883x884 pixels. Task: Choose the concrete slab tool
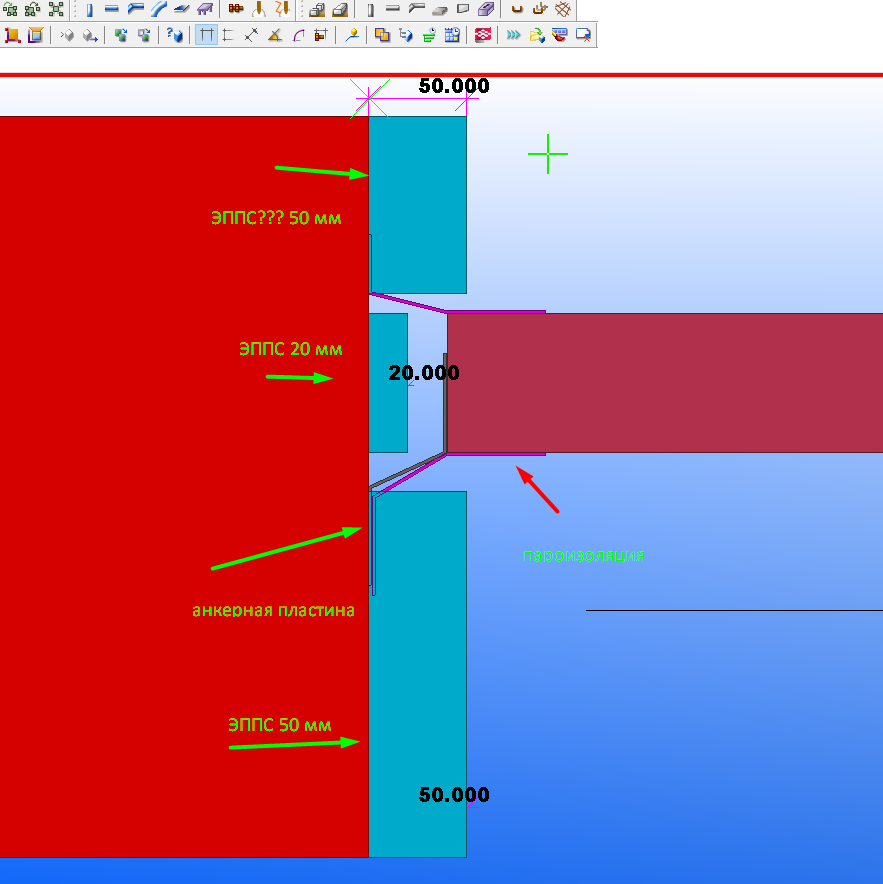click(440, 9)
